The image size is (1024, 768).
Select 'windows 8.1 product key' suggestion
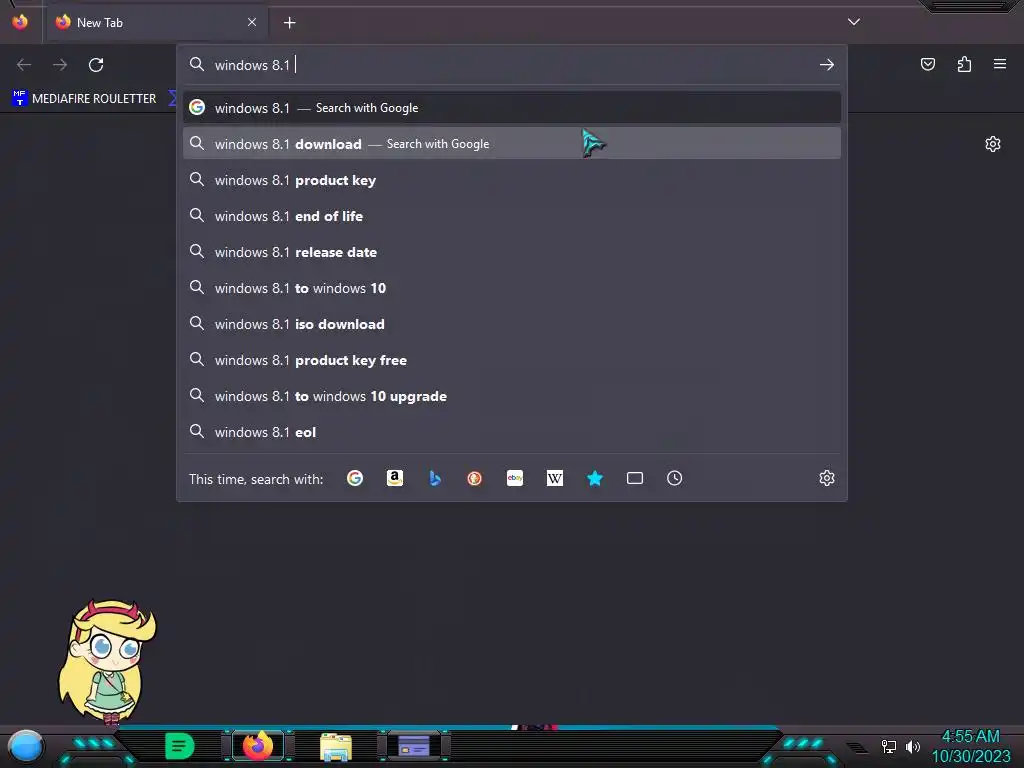(512, 180)
